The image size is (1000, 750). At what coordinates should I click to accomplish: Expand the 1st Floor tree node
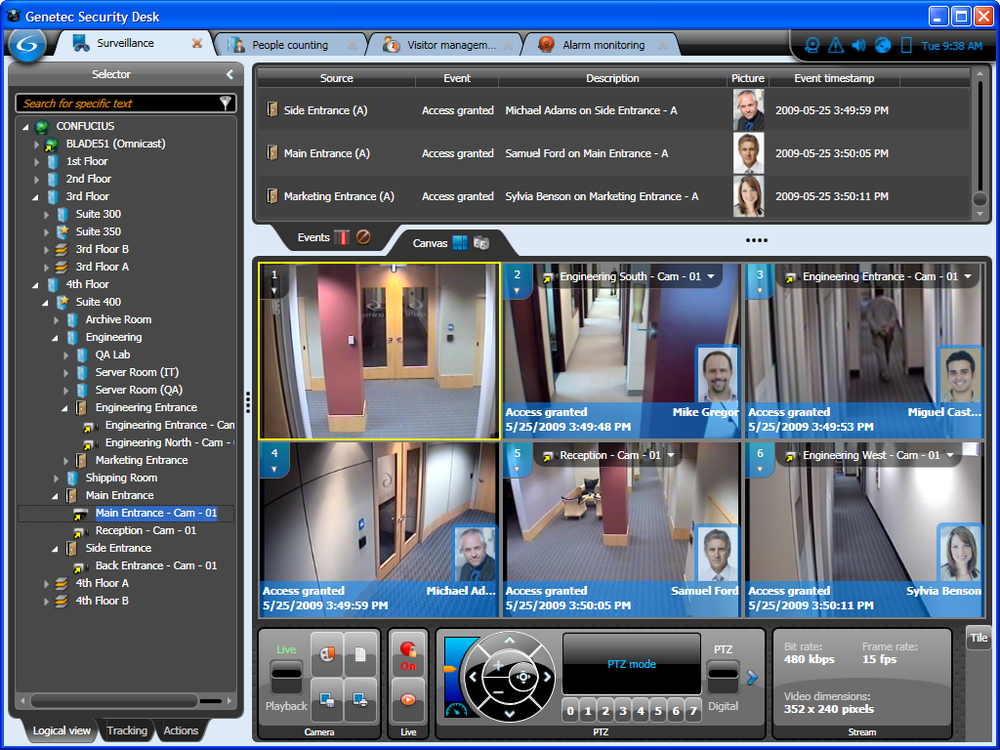(37, 161)
